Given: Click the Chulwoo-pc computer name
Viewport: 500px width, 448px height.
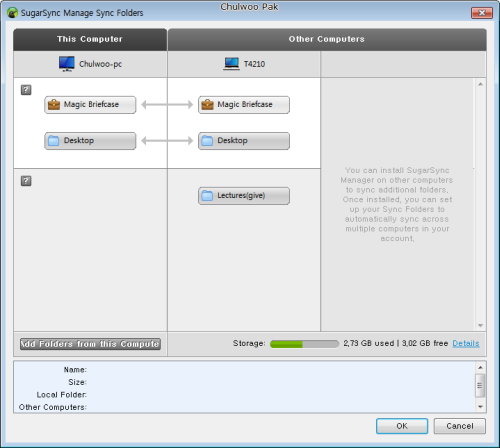Looking at the screenshot, I should pos(100,64).
